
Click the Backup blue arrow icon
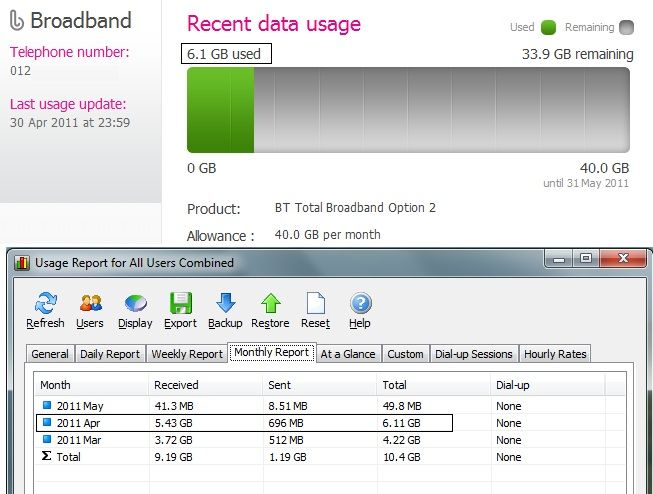pos(226,303)
